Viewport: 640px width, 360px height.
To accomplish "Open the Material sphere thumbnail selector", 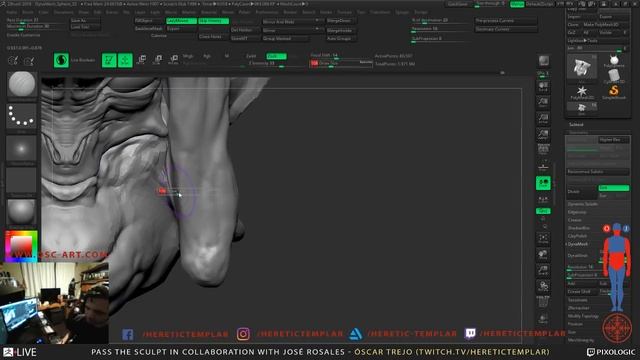I will coord(22,212).
